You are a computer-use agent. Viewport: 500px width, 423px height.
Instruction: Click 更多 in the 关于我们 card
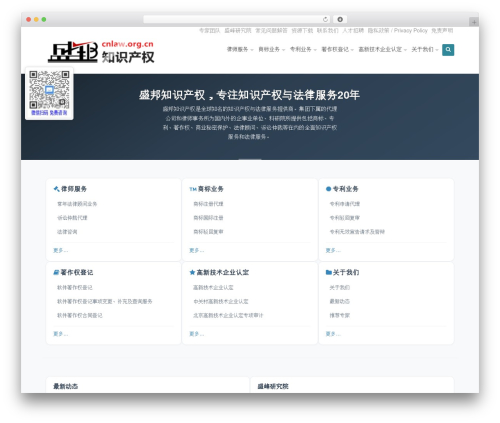pyautogui.click(x=333, y=334)
